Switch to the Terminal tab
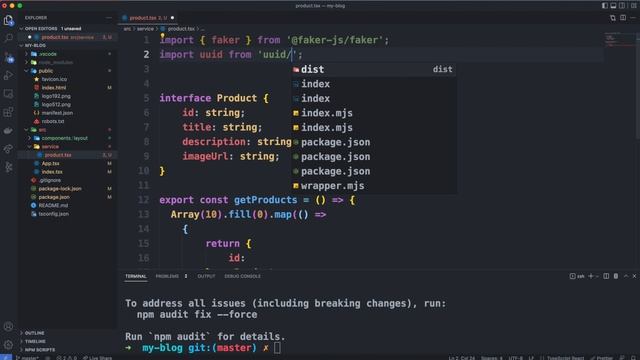This screenshot has width=640, height=360. [136, 276]
